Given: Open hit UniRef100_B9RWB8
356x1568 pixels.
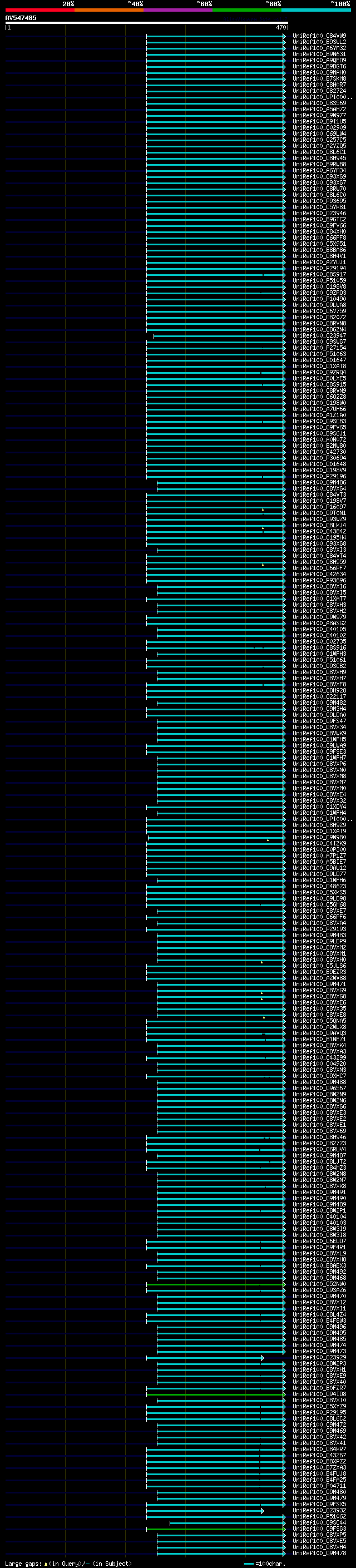Looking at the screenshot, I should (x=319, y=164).
